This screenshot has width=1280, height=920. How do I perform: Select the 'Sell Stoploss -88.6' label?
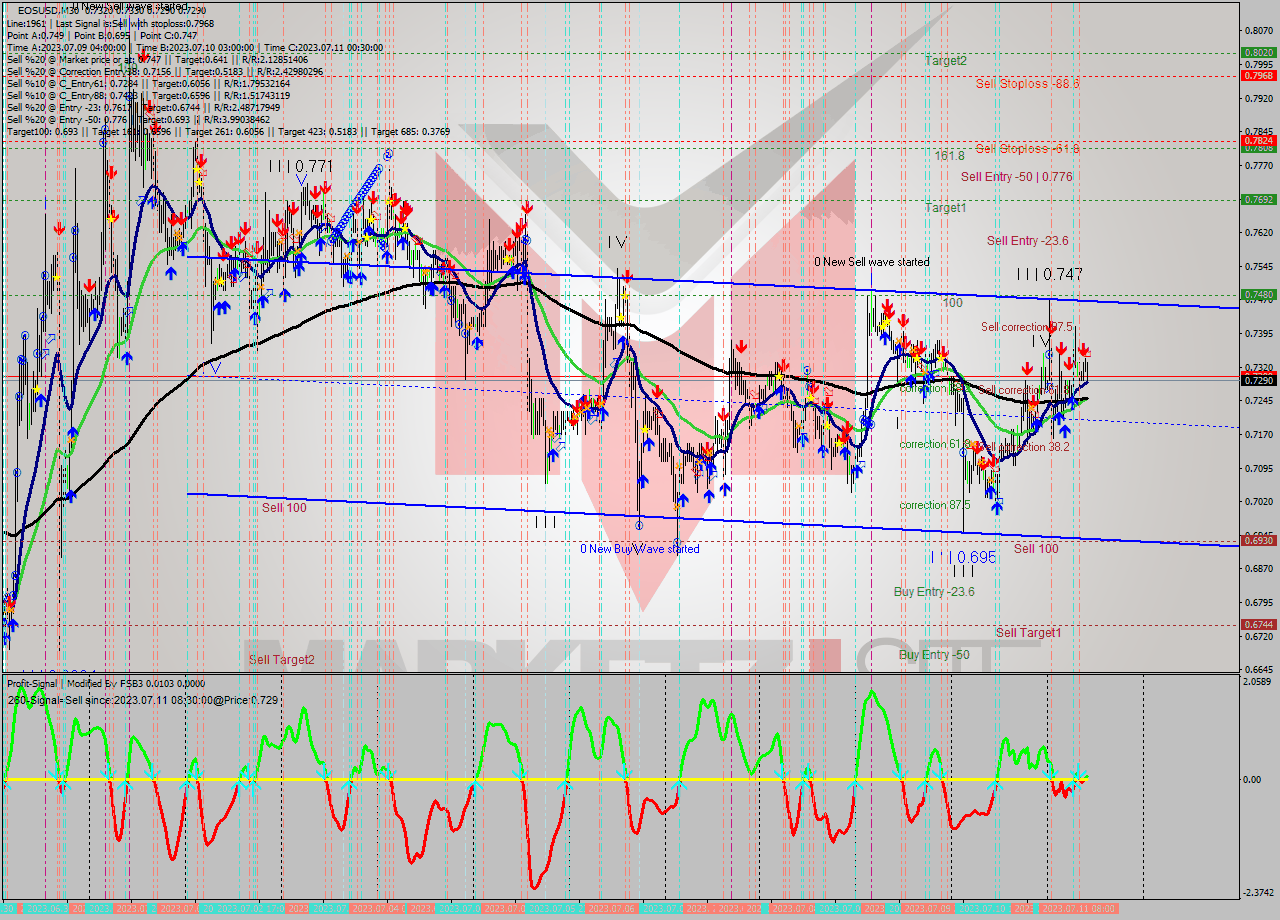click(x=1027, y=84)
